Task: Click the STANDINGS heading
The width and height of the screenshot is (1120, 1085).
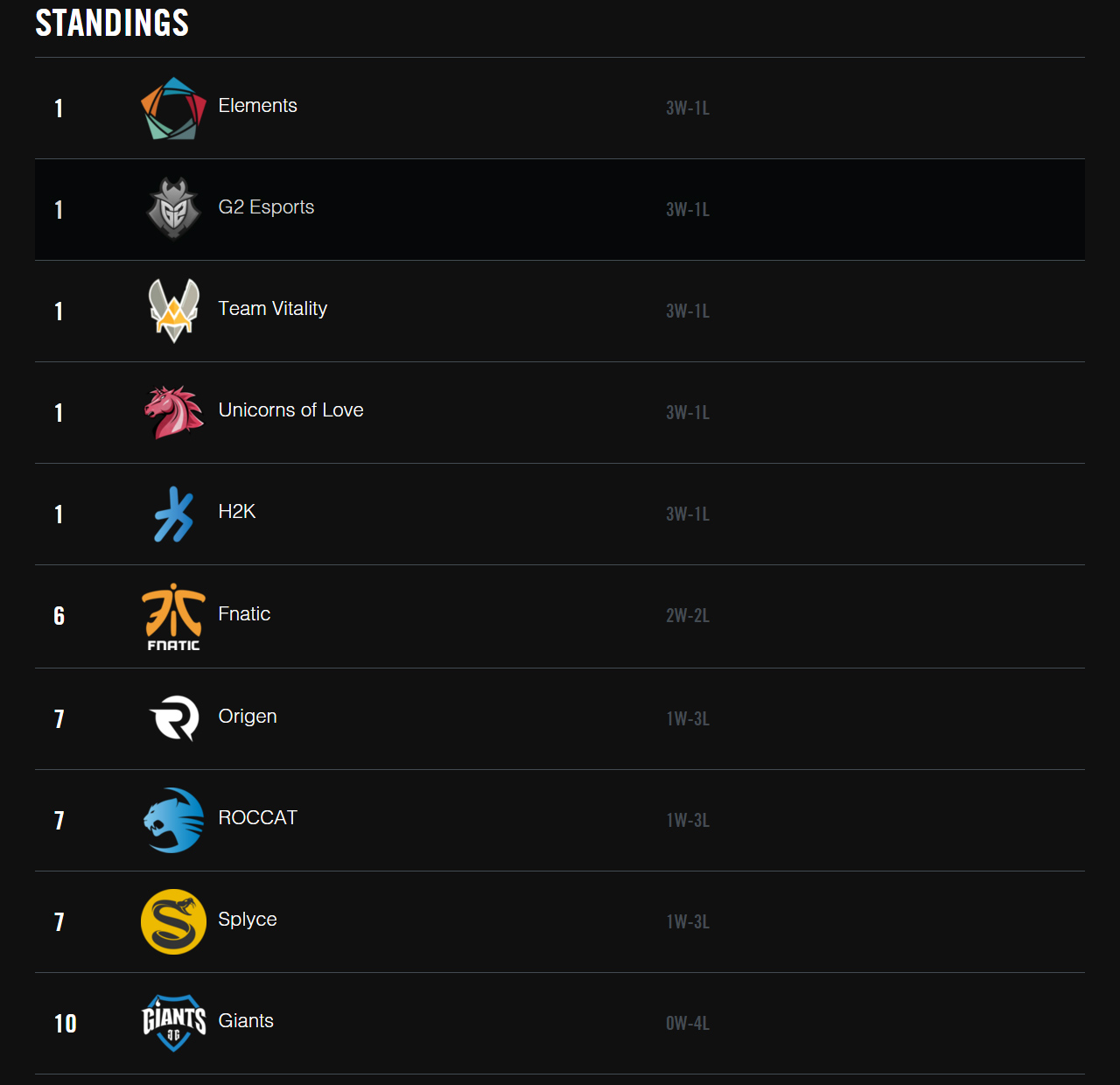Action: point(112,23)
